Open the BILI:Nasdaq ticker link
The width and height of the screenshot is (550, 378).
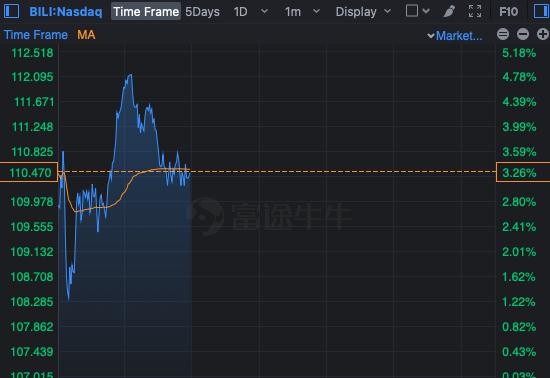click(x=66, y=12)
